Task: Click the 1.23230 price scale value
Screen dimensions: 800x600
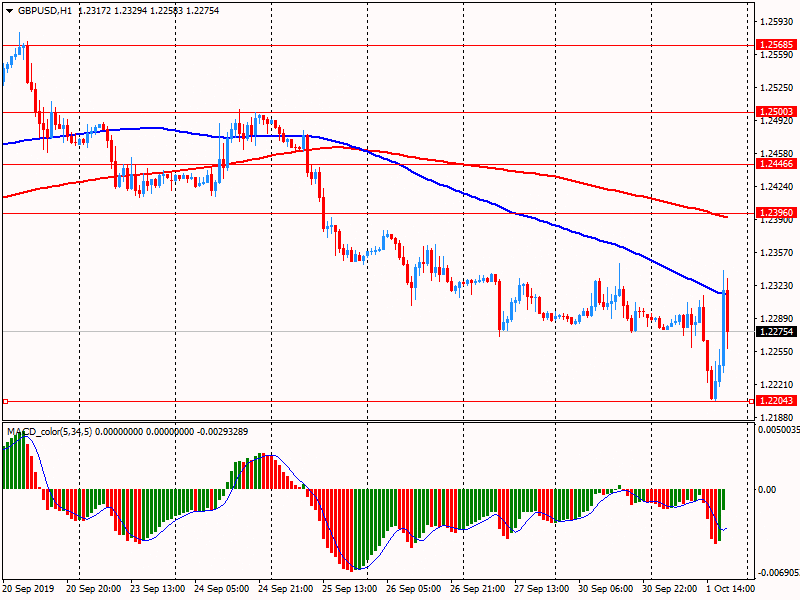Action: coord(777,286)
